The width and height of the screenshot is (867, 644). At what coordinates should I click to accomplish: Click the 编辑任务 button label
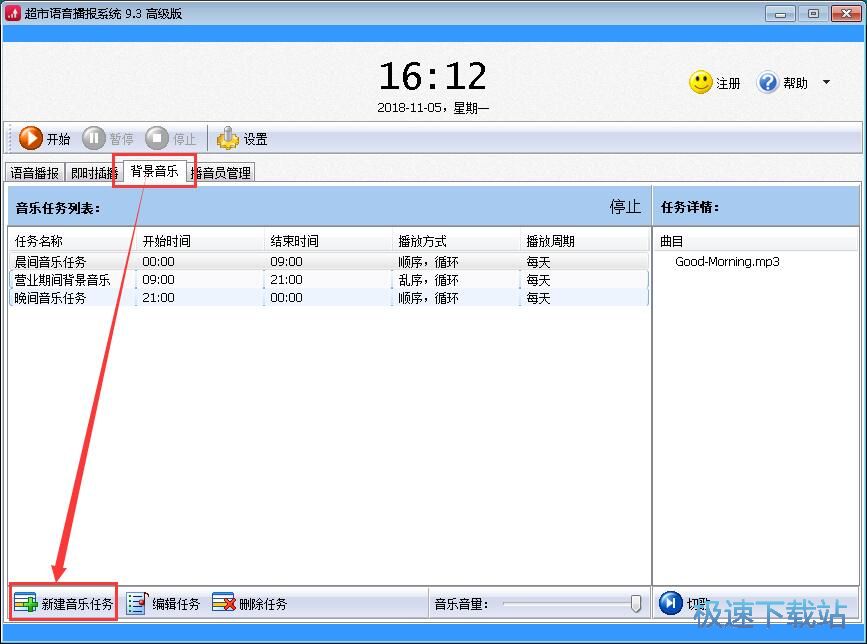coord(176,604)
